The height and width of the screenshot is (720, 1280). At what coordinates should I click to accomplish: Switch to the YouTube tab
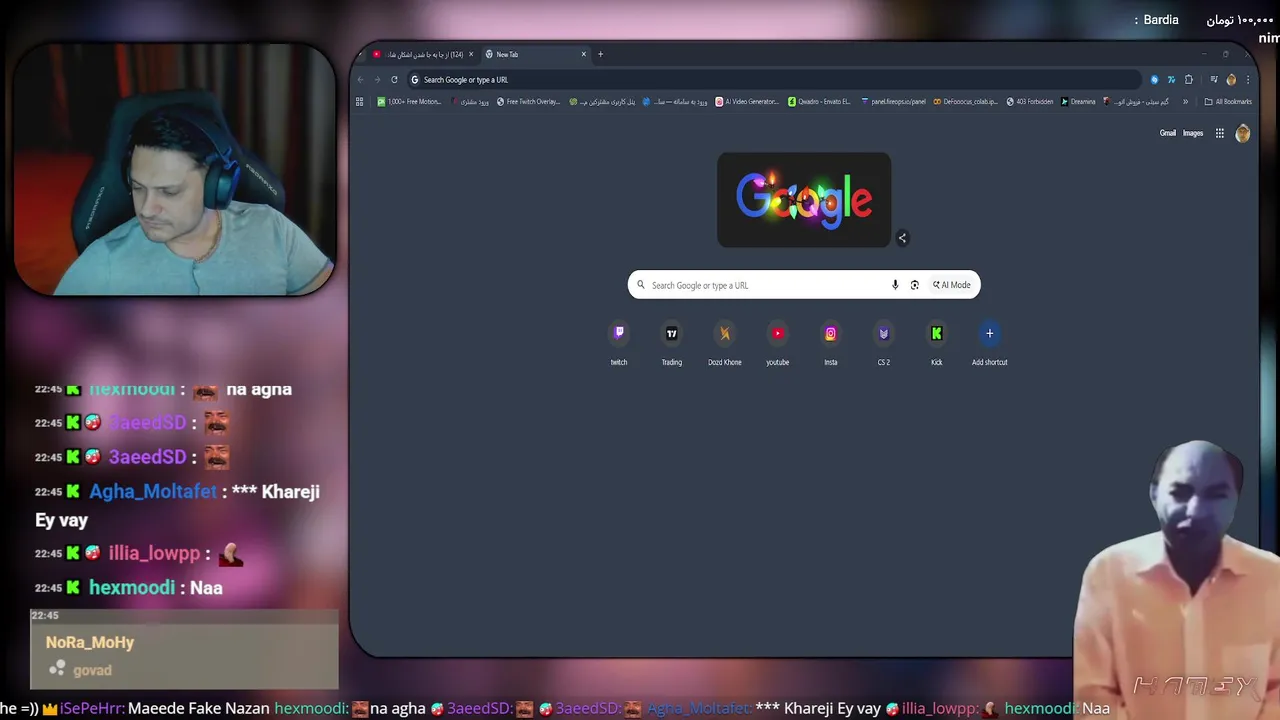coord(422,54)
